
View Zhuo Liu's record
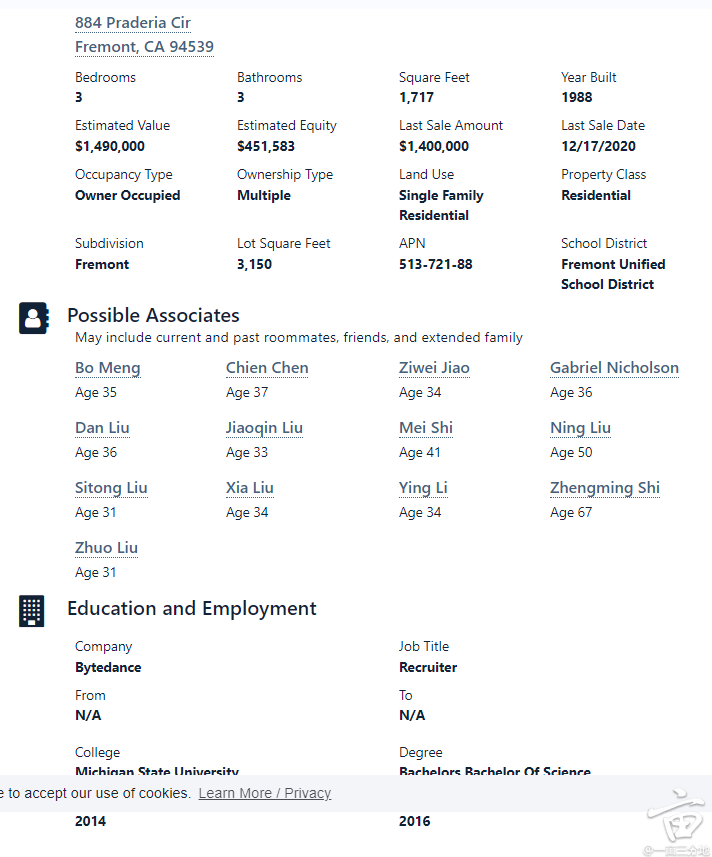(106, 548)
